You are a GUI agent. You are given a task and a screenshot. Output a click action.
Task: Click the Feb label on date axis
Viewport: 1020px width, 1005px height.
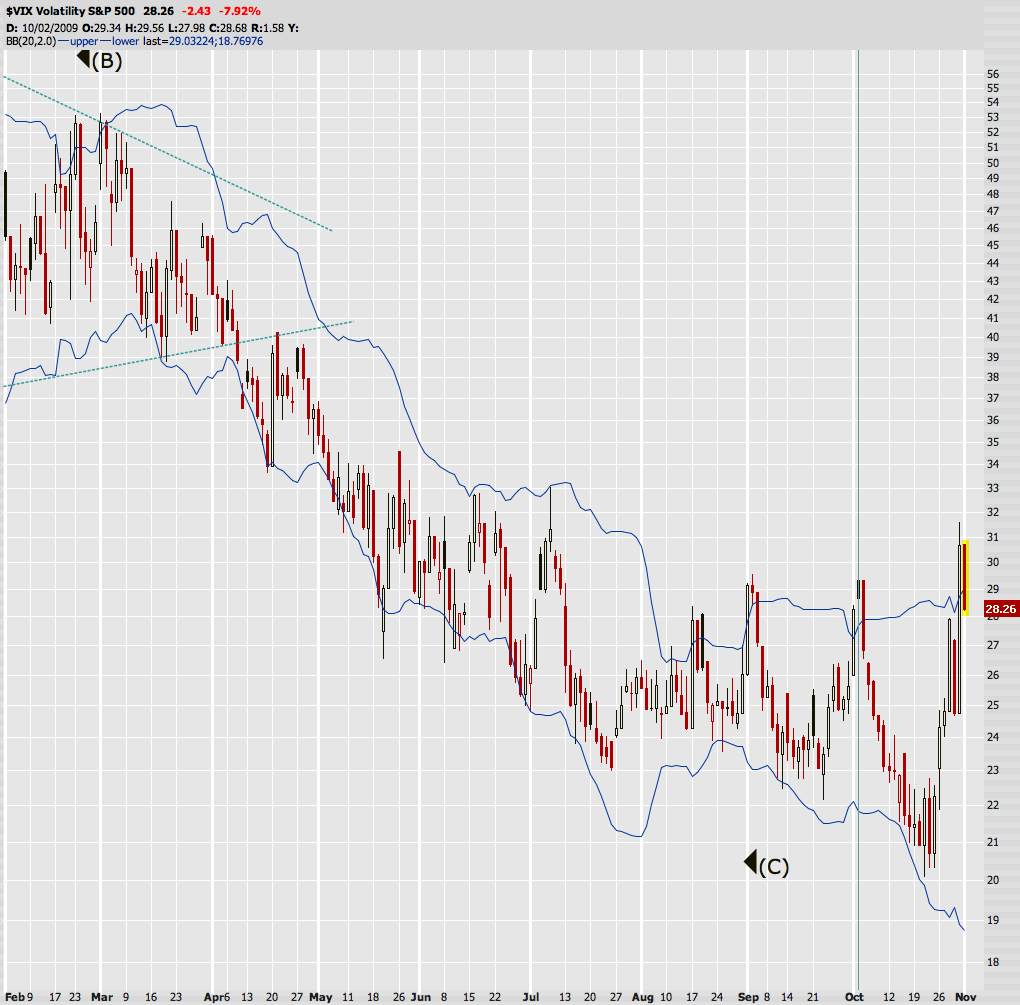pos(14,997)
